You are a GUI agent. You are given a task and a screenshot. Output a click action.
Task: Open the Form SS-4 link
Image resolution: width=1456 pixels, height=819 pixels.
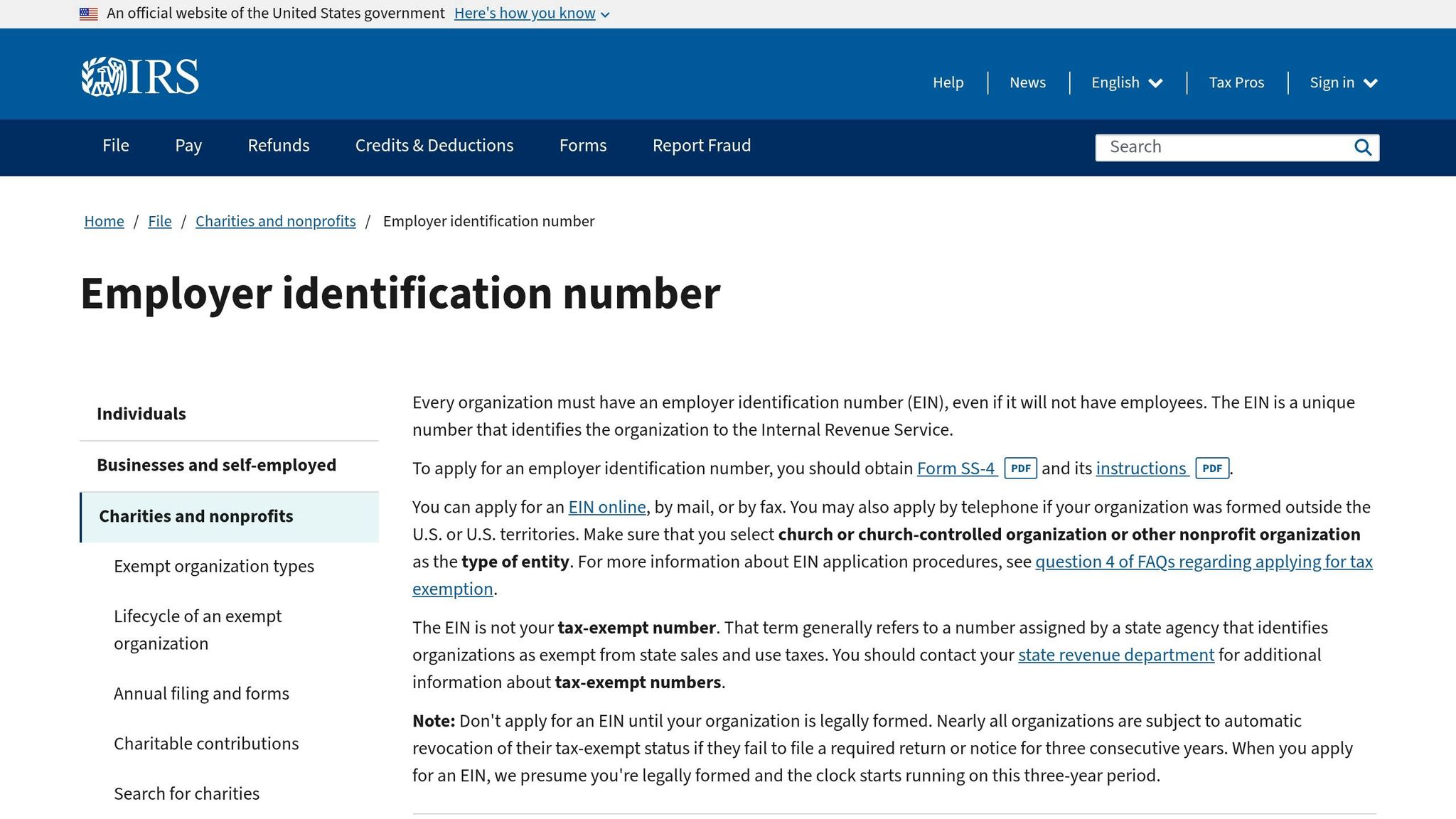tap(956, 469)
